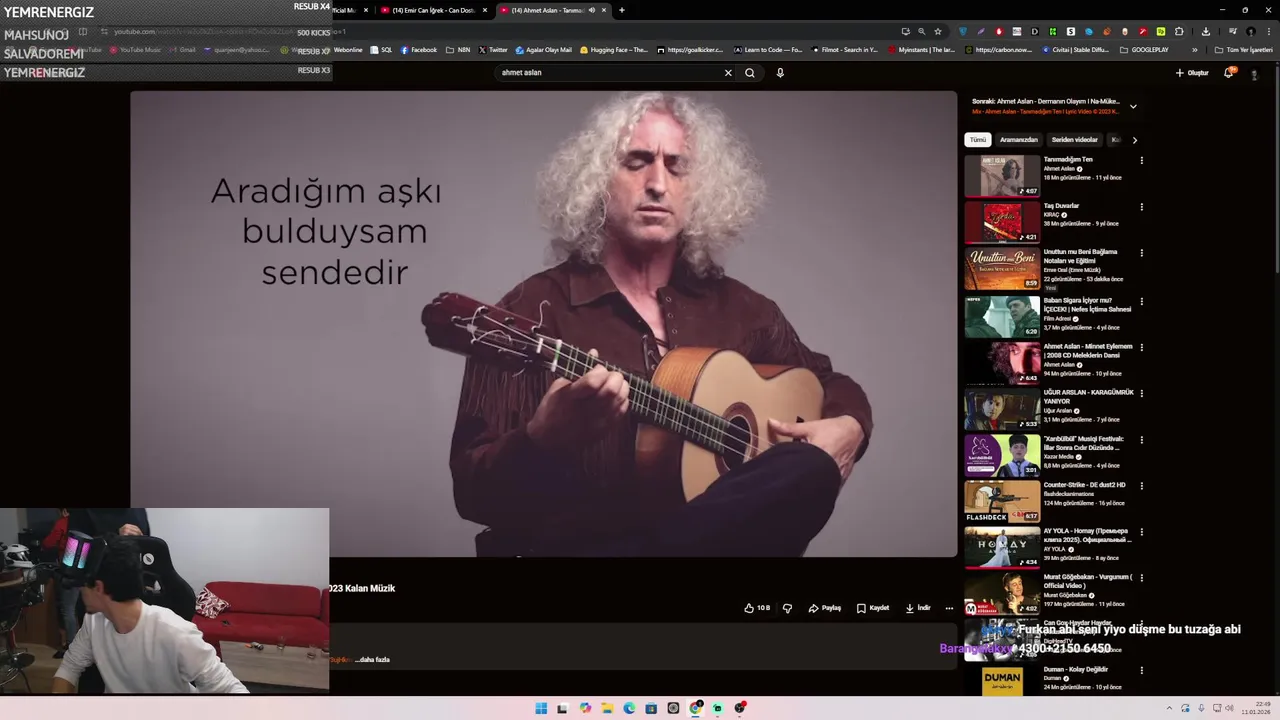Open the GOOGLEPLAY bookmarks folder
Screen dimensions: 1280x720
[x=1144, y=50]
